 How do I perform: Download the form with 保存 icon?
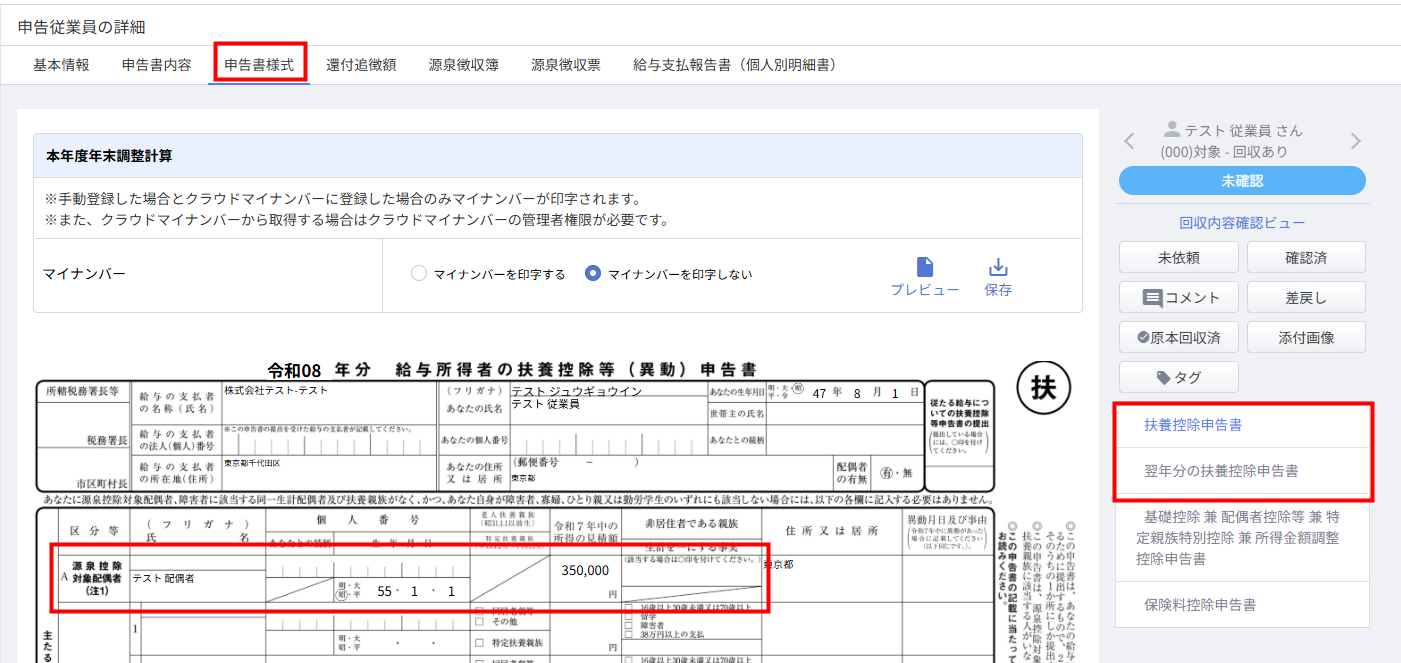(997, 267)
